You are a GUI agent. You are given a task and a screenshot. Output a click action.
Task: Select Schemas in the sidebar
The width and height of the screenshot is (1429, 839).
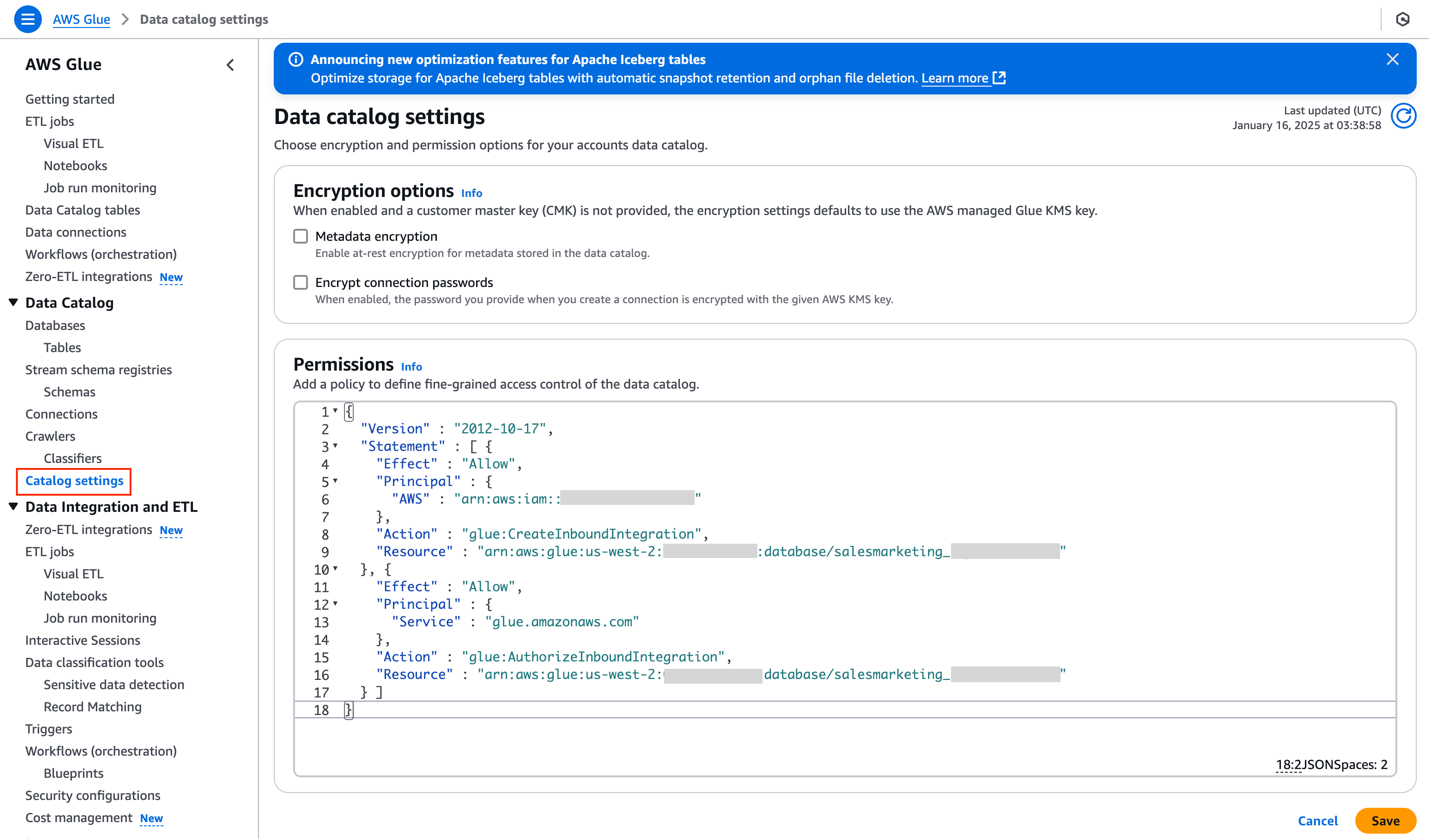(70, 392)
